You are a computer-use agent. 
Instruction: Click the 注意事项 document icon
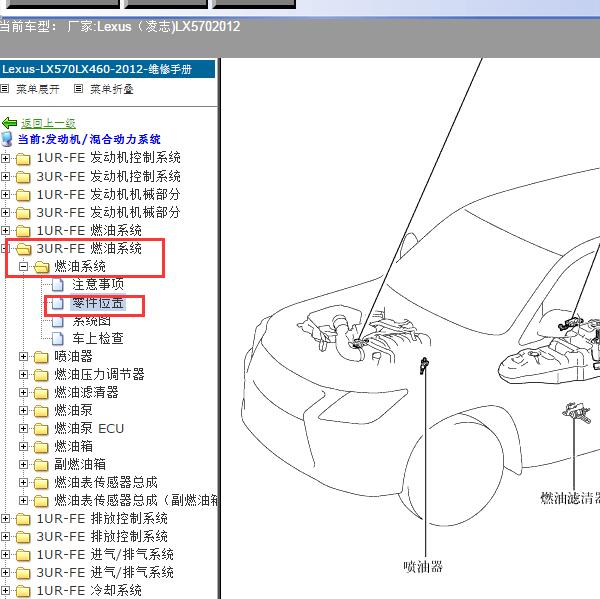pyautogui.click(x=58, y=285)
